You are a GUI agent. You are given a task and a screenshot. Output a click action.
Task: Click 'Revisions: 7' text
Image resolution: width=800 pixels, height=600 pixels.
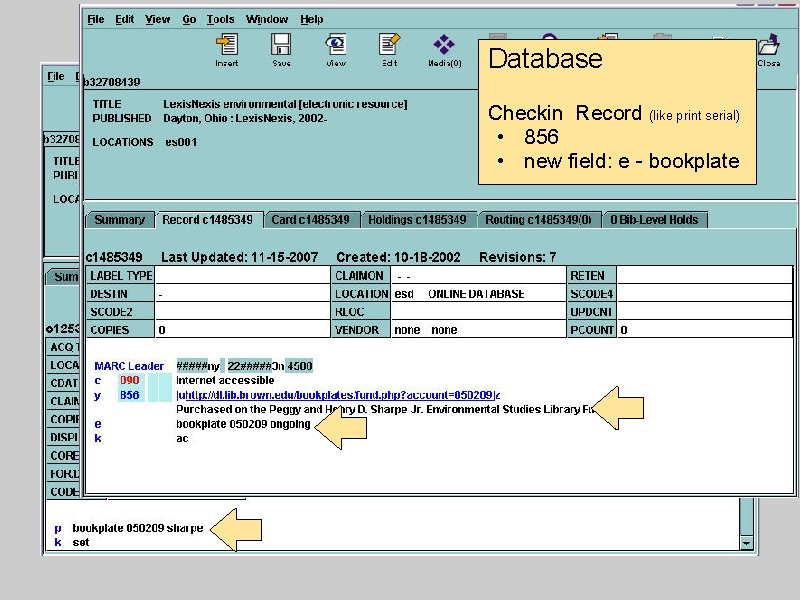[517, 257]
